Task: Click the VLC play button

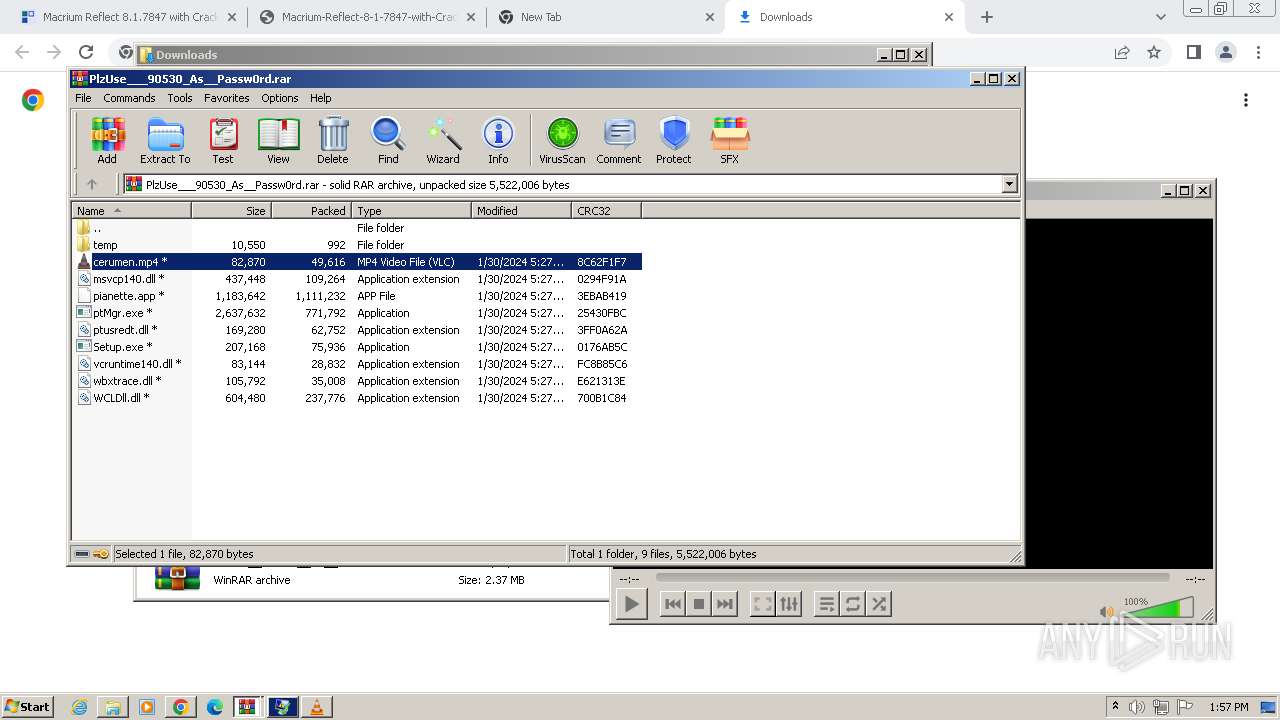Action: pyautogui.click(x=631, y=604)
